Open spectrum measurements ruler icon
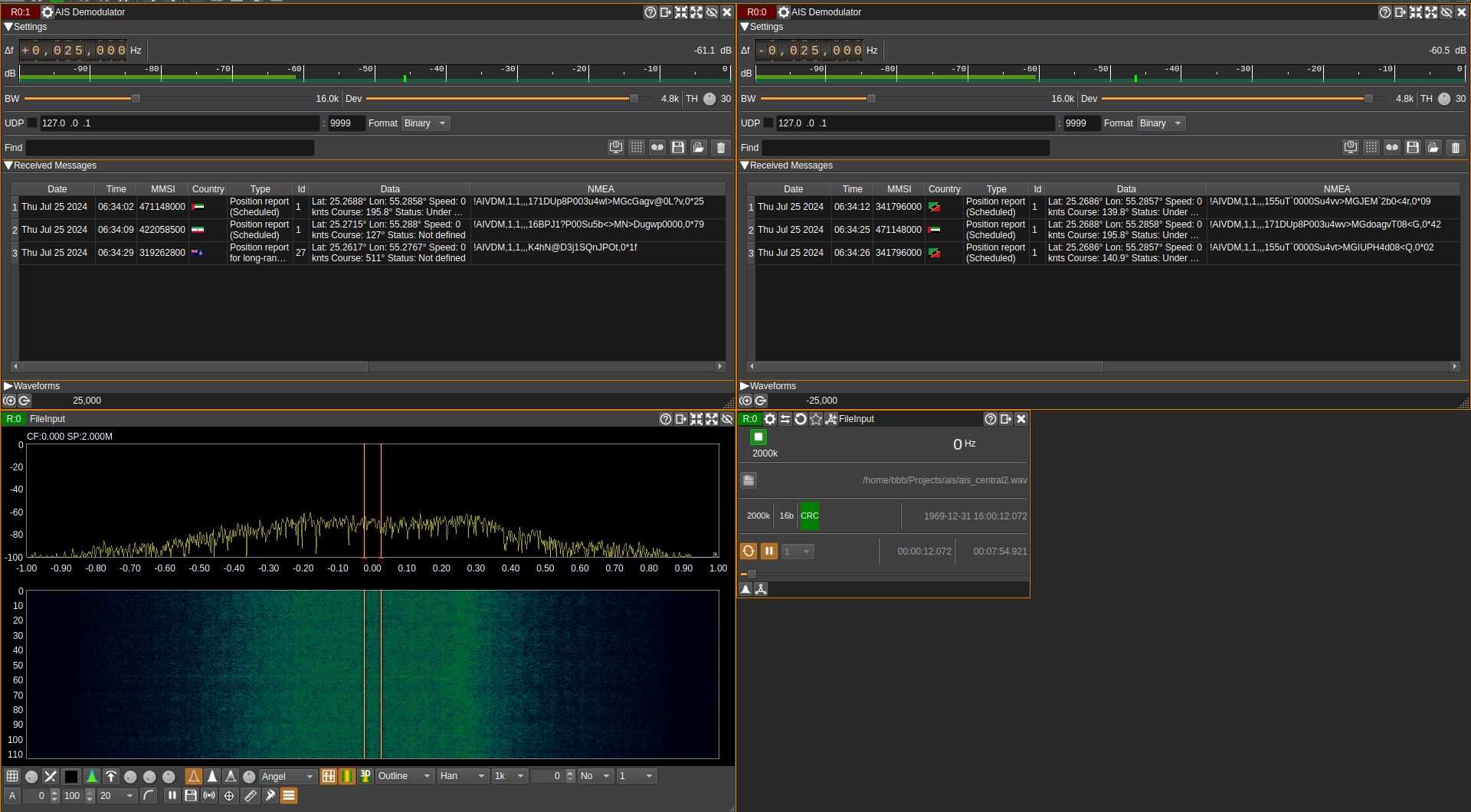 pos(251,795)
